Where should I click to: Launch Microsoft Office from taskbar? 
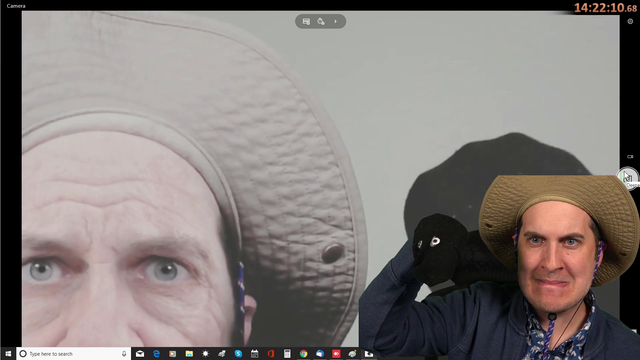pyautogui.click(x=271, y=354)
